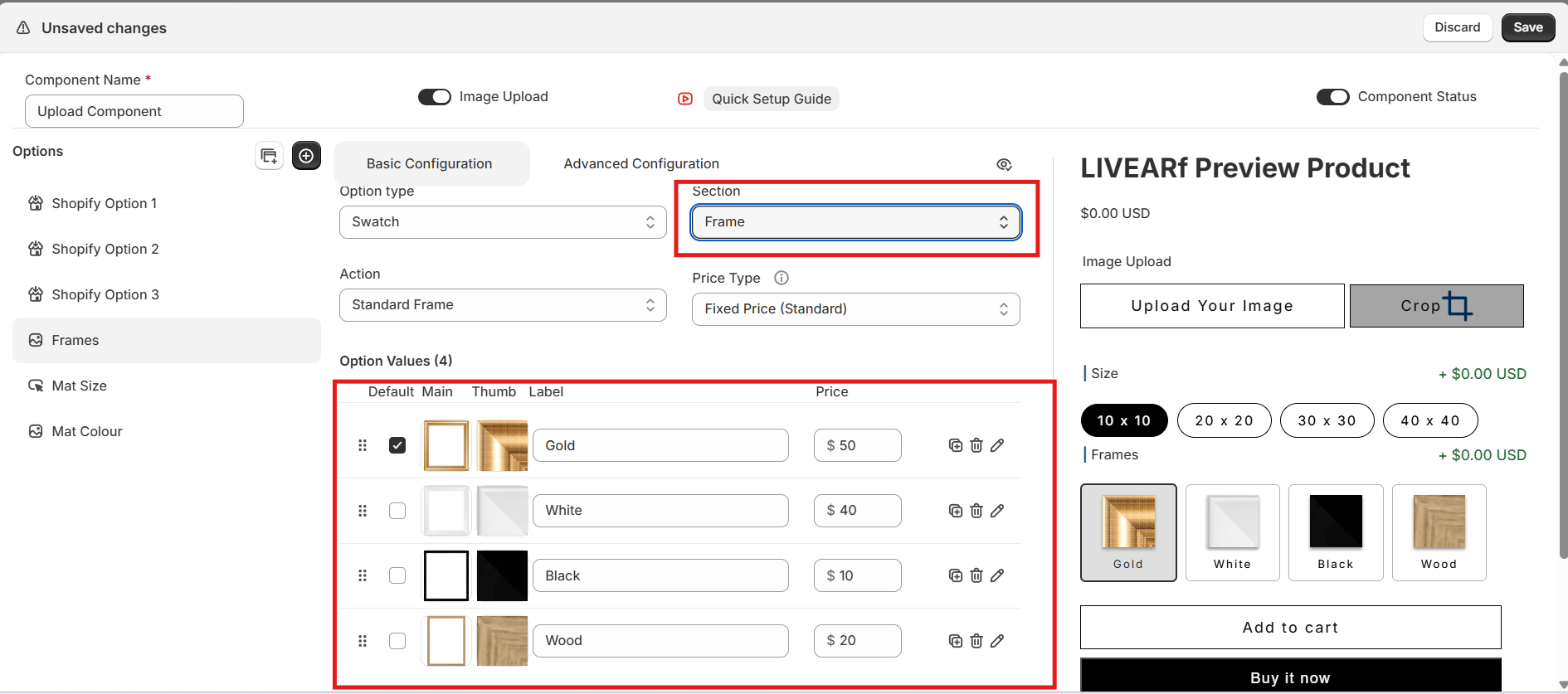Open the Quick Setup Guide
1568x694 pixels.
point(772,99)
